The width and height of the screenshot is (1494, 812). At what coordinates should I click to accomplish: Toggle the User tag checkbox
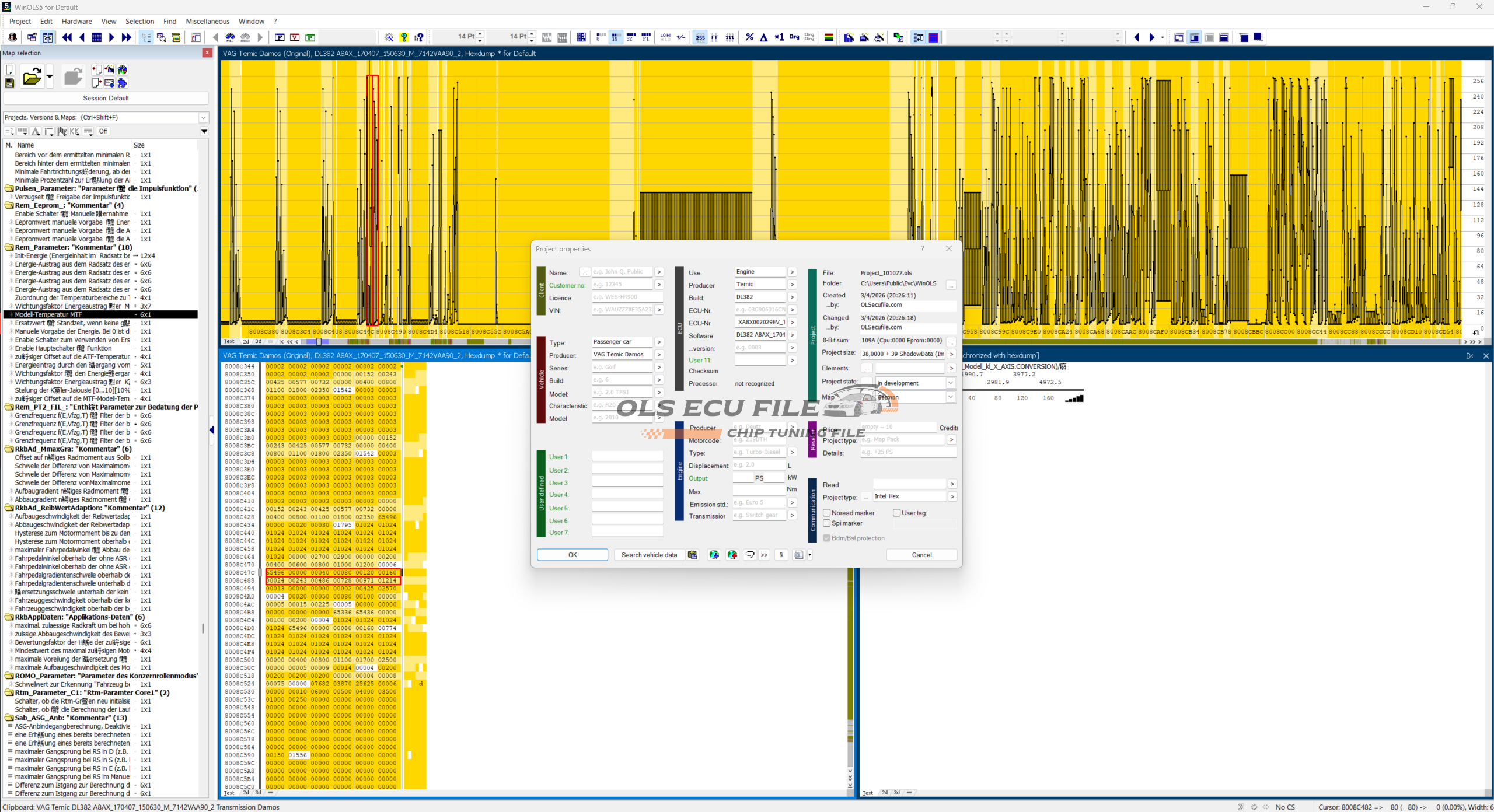[896, 513]
